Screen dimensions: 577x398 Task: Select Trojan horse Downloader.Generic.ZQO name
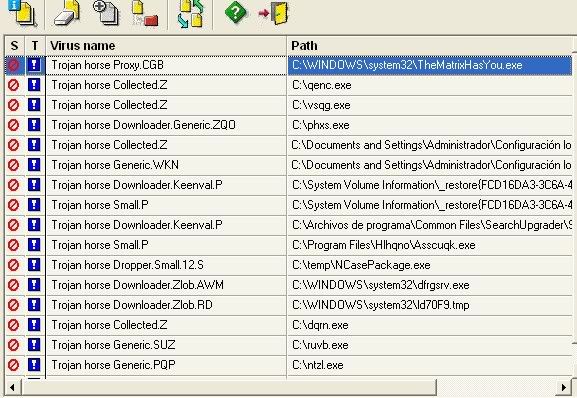[x=144, y=125]
